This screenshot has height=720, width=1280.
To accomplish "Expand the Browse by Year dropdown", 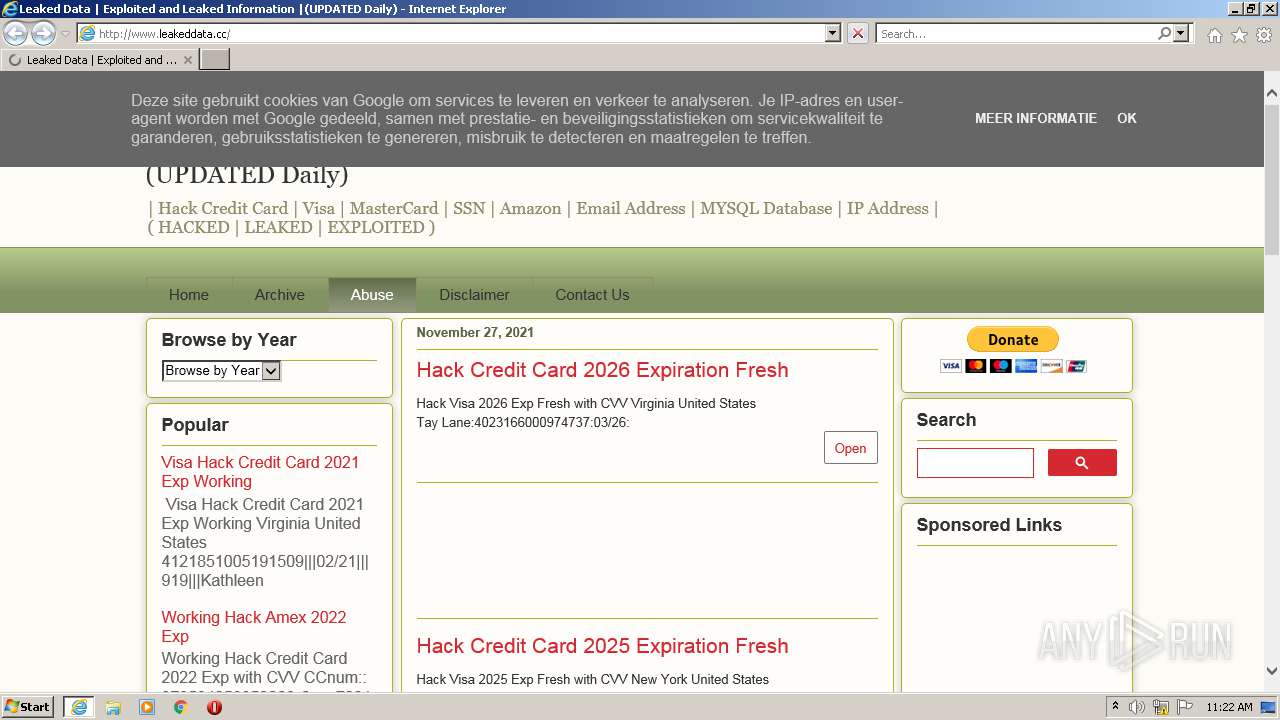I will 221,371.
